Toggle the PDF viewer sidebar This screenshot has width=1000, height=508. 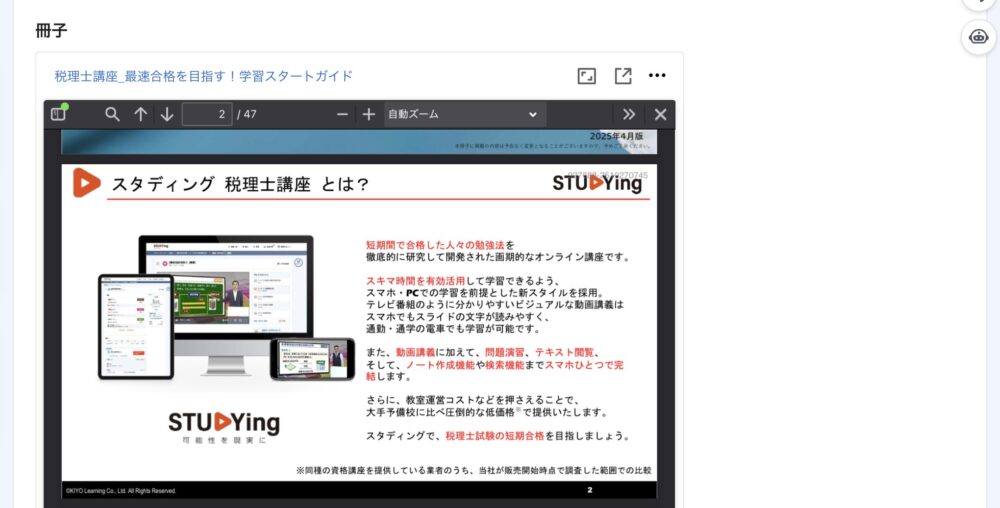click(x=59, y=113)
